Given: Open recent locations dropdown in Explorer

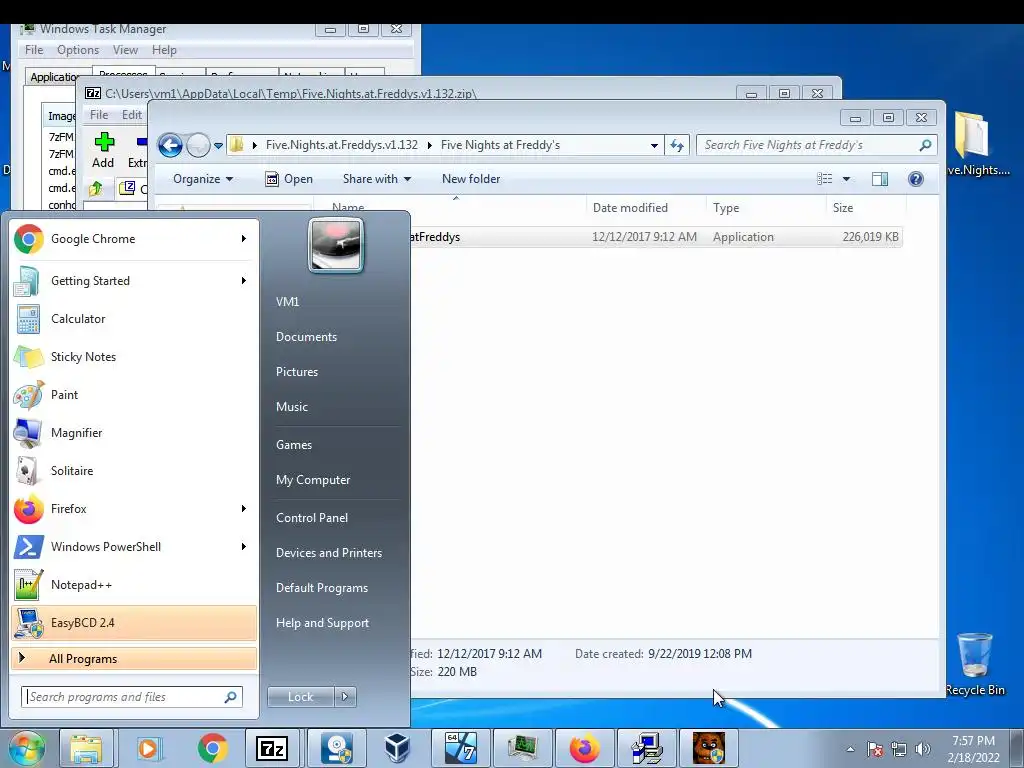Looking at the screenshot, I should coord(218,145).
